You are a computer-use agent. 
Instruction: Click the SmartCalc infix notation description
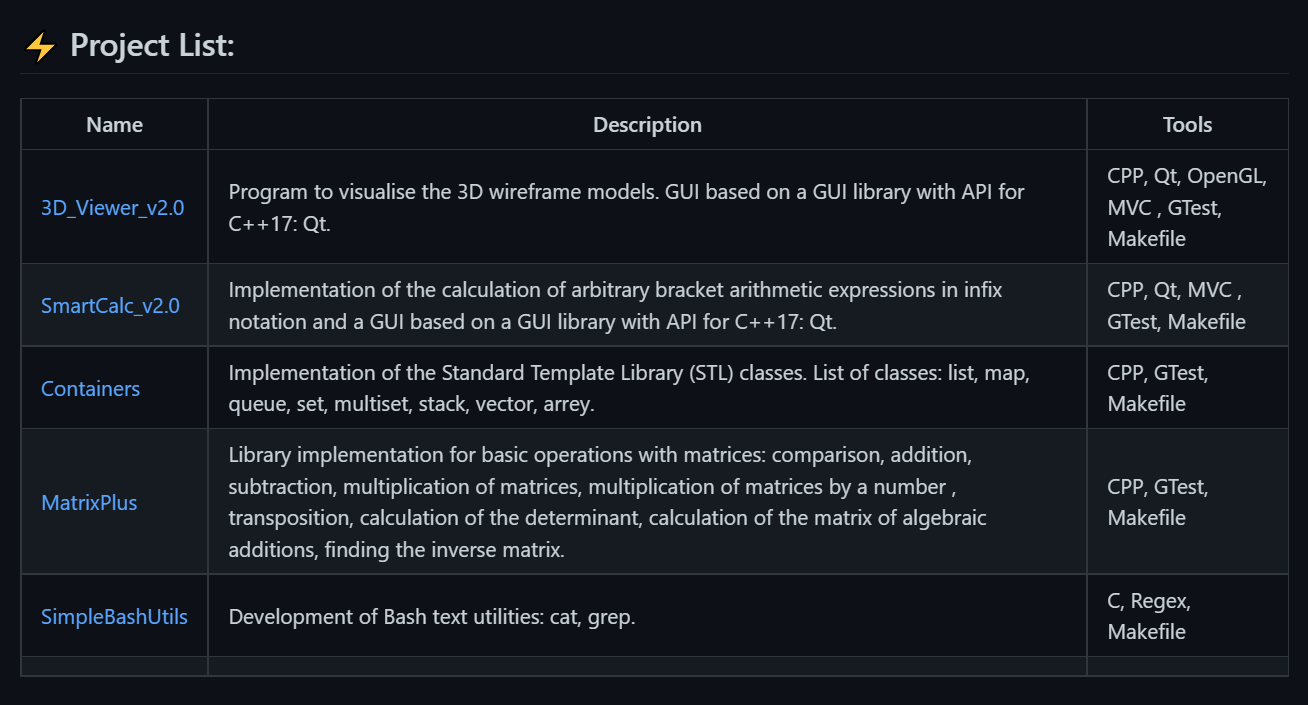pos(616,305)
